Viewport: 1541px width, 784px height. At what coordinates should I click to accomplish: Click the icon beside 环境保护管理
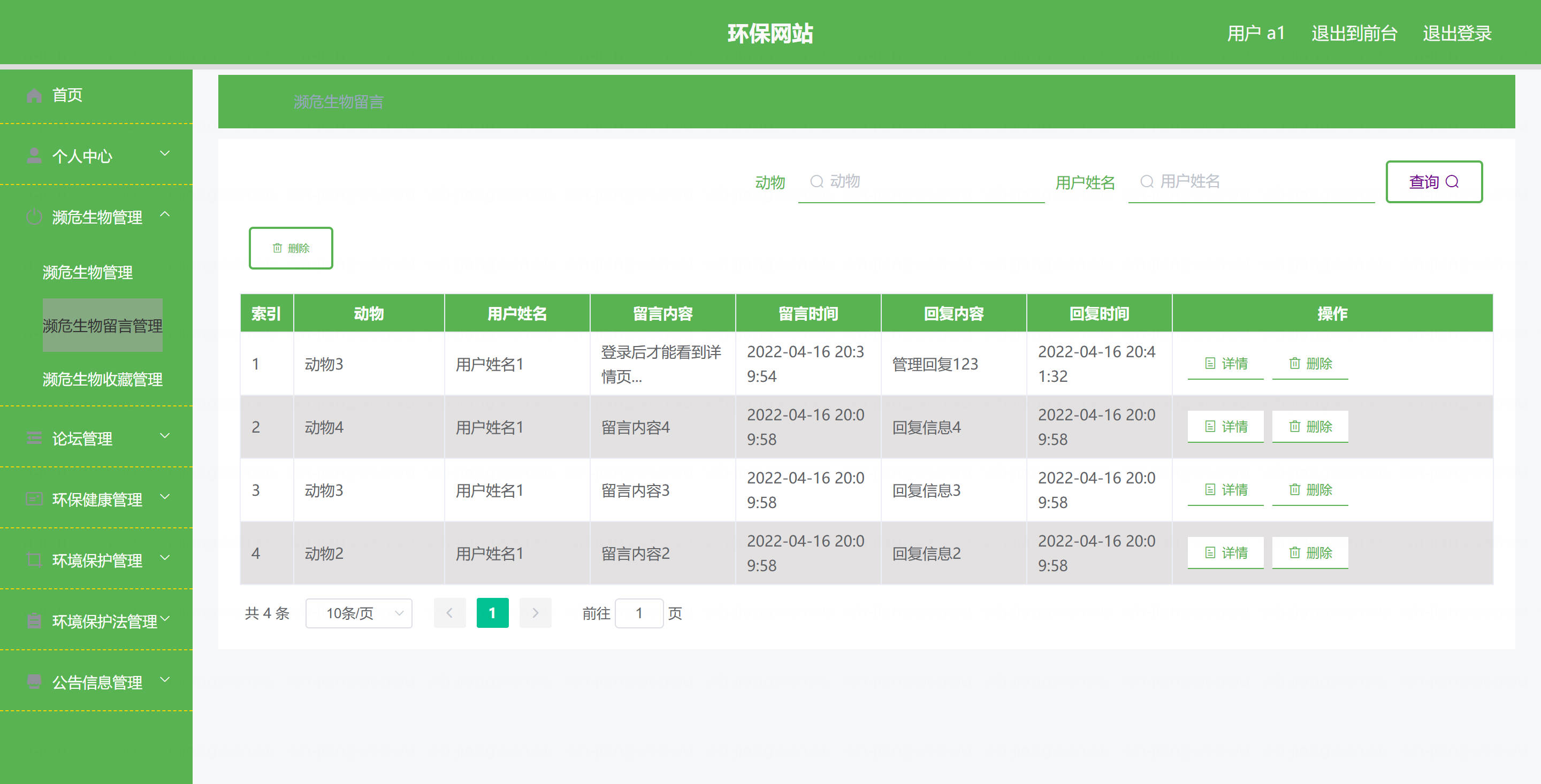point(34,560)
